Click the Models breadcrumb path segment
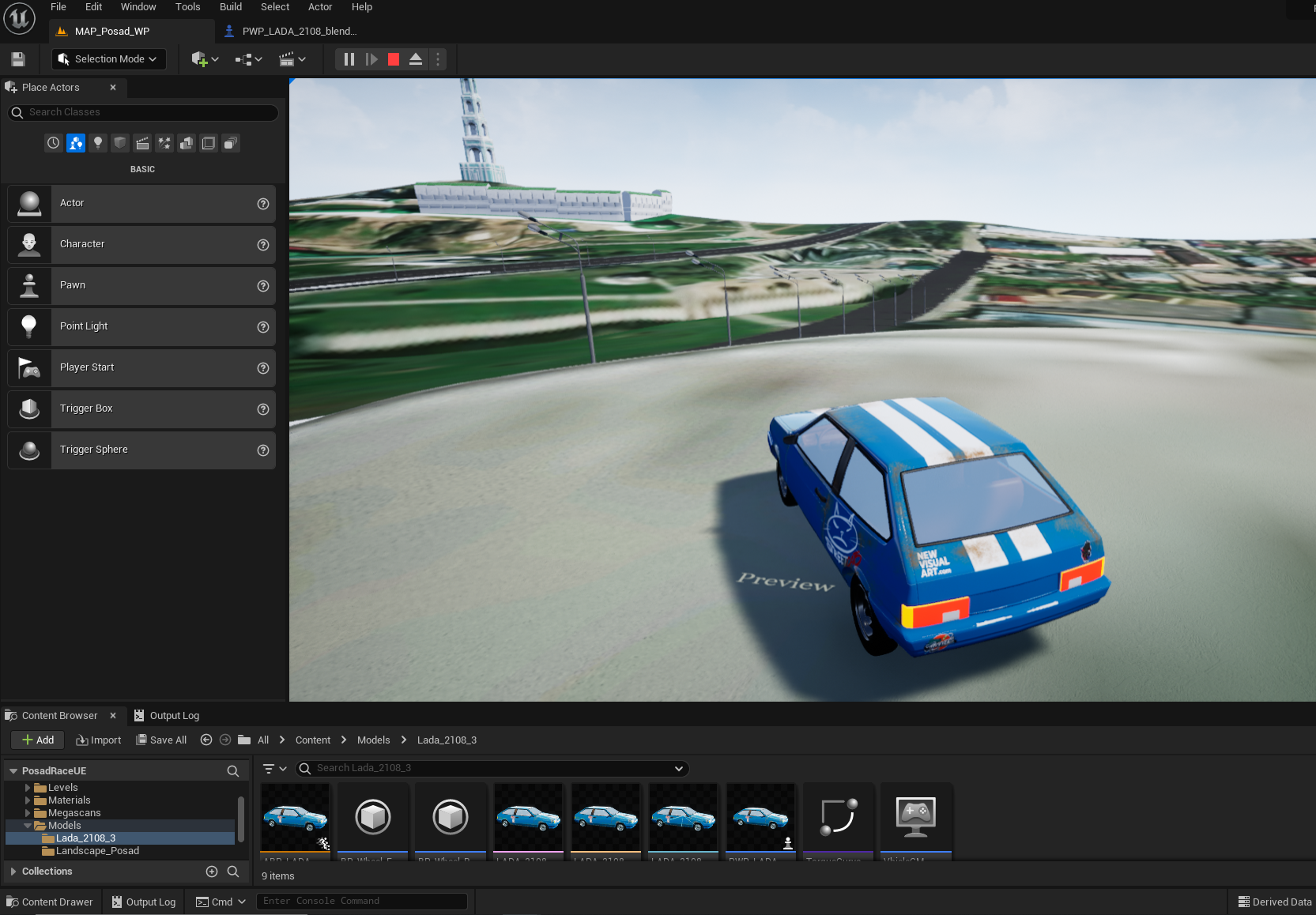Screen dimensions: 1316x915 click(x=374, y=740)
